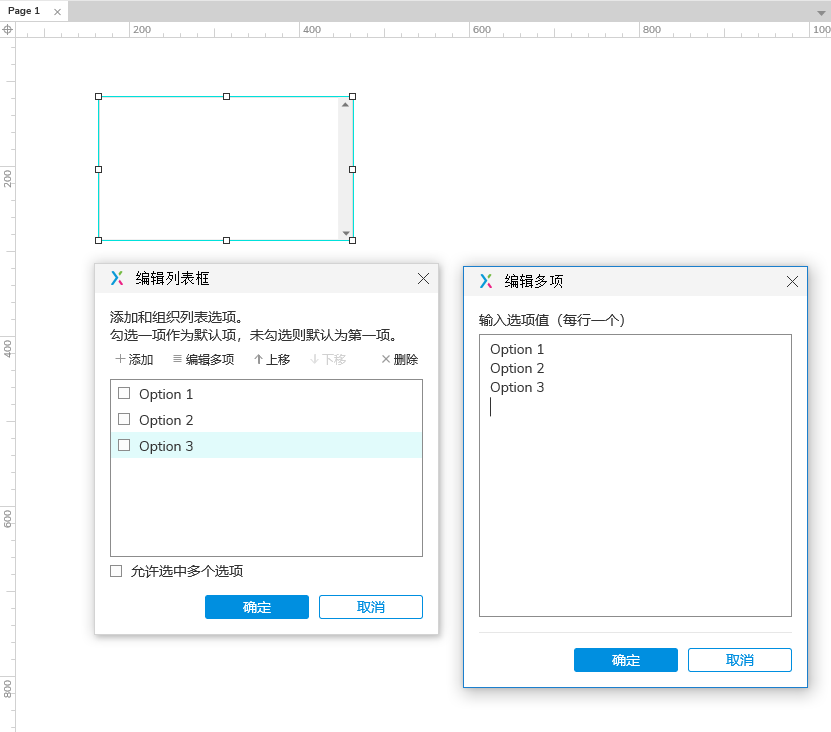
Task: Click the 'Option 3' line in the text area
Action: [x=517, y=387]
